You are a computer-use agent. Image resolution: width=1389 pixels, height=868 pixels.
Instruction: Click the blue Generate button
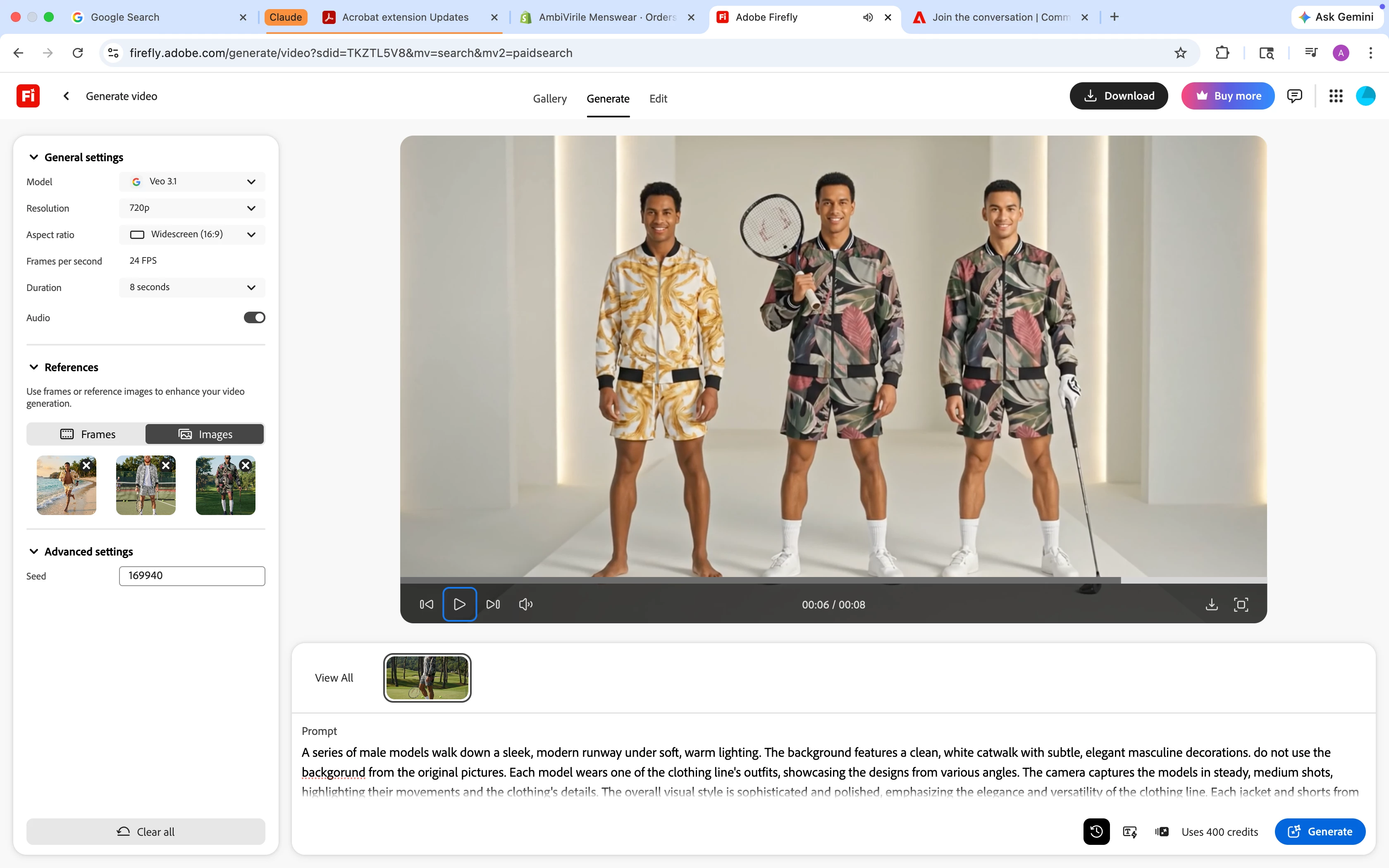point(1320,831)
